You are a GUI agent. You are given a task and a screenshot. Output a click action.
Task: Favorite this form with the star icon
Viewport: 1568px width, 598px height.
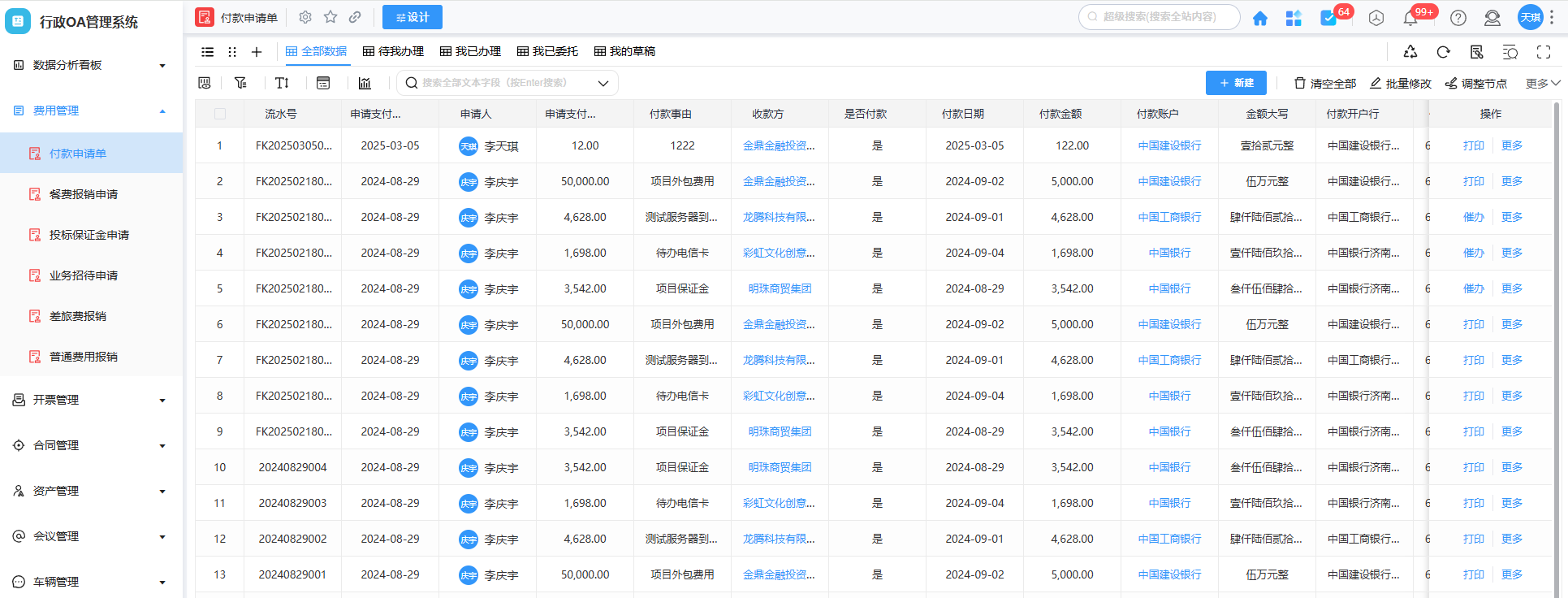click(330, 17)
